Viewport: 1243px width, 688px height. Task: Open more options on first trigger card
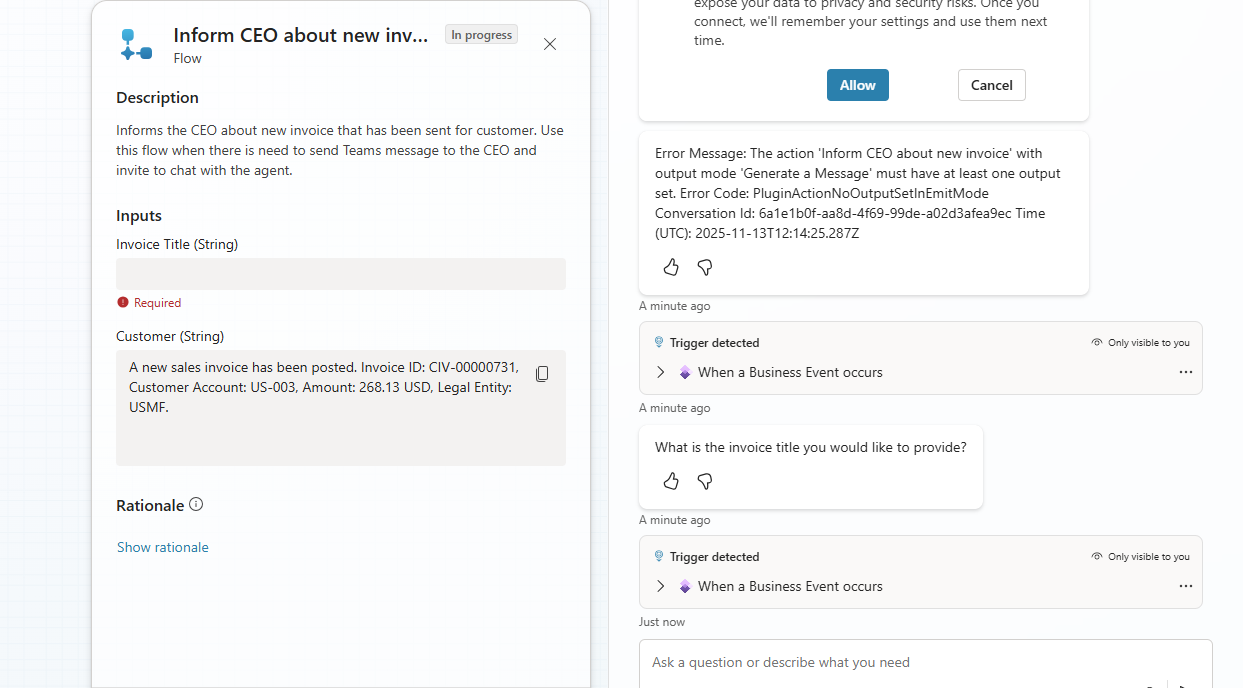[1186, 372]
